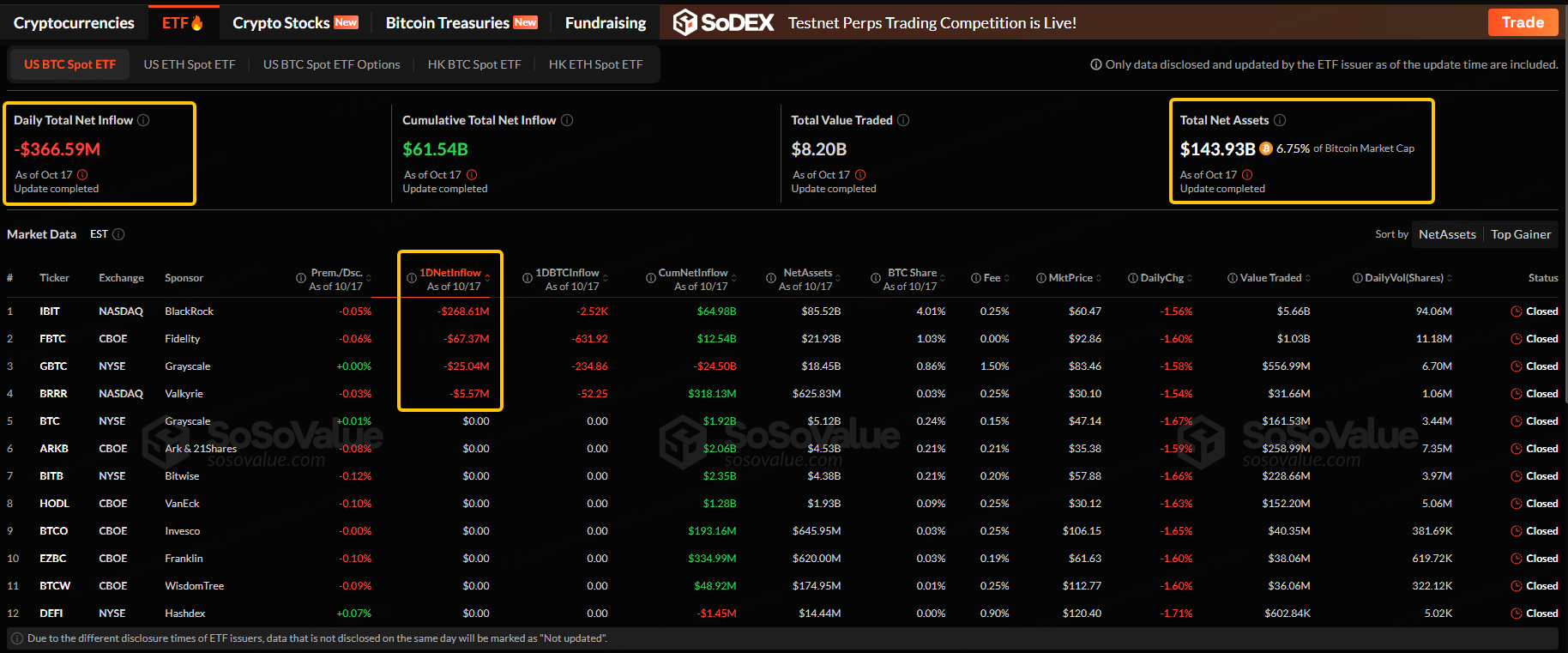Sort by MktPrice using its sort arrows
The height and width of the screenshot is (653, 1568).
click(1099, 278)
